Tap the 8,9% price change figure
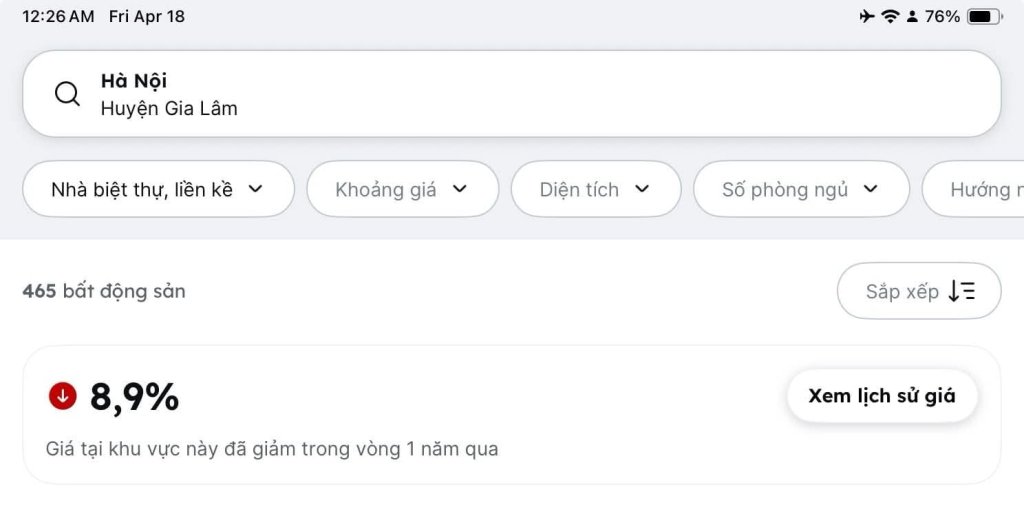 pos(134,397)
